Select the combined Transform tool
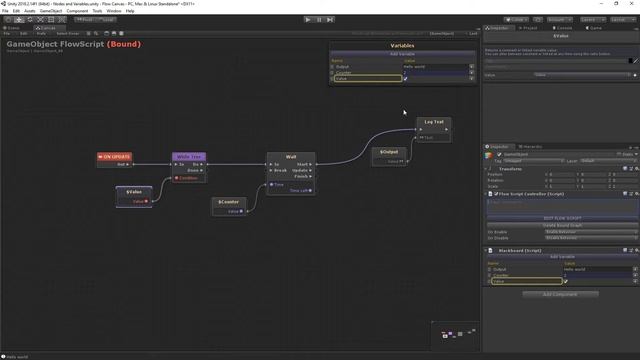The width and height of the screenshot is (640, 360). [61, 20]
